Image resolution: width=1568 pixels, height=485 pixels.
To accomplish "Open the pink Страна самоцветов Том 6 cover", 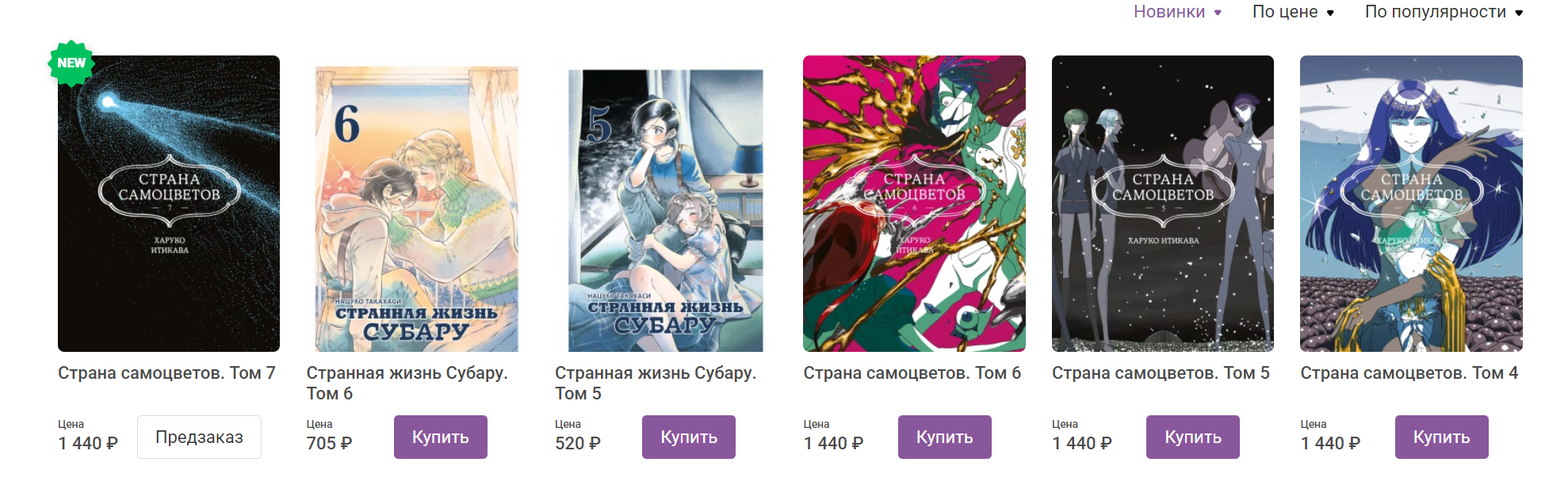I will coord(914,204).
